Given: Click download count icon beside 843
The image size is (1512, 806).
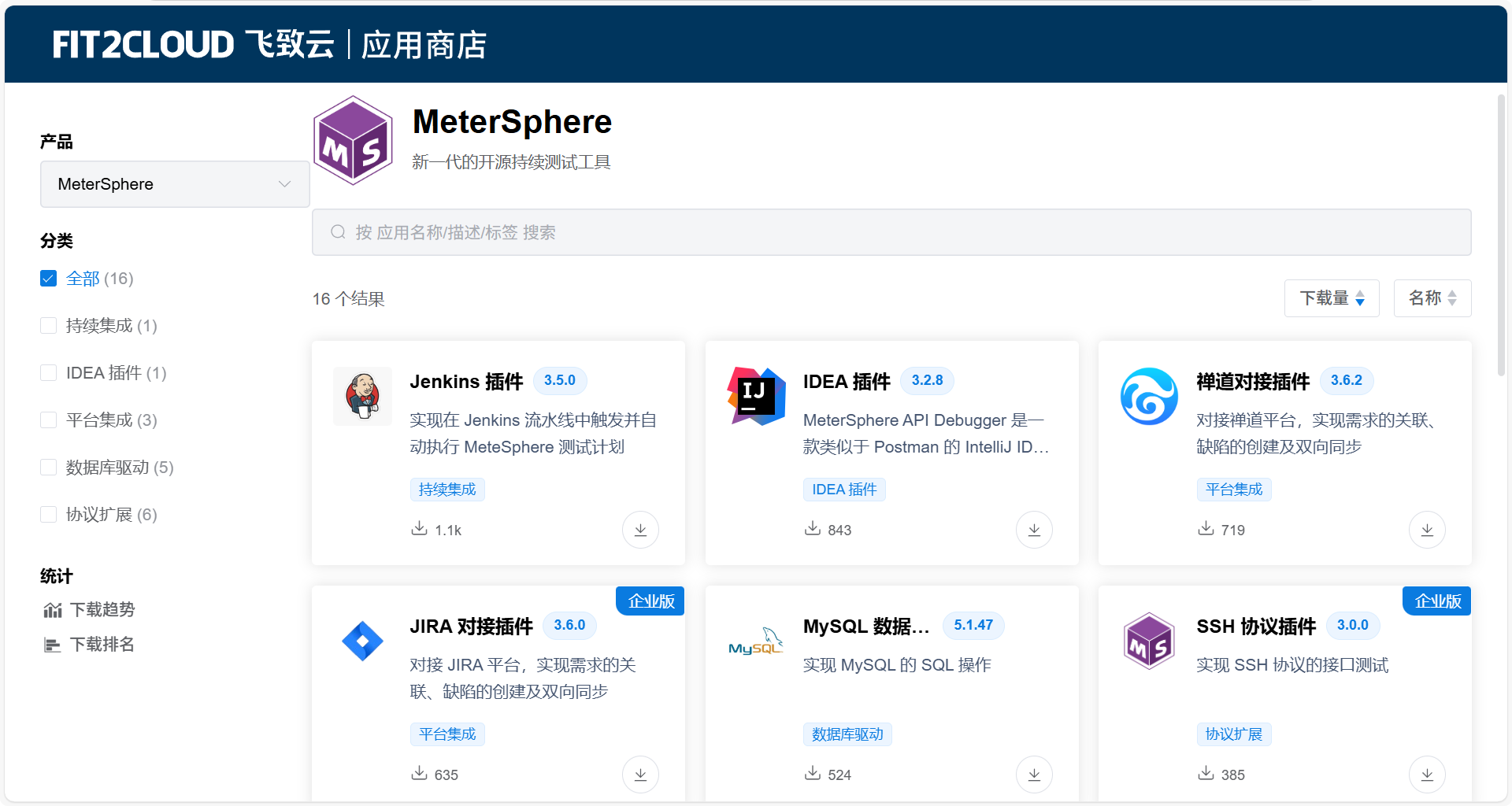Looking at the screenshot, I should (813, 528).
